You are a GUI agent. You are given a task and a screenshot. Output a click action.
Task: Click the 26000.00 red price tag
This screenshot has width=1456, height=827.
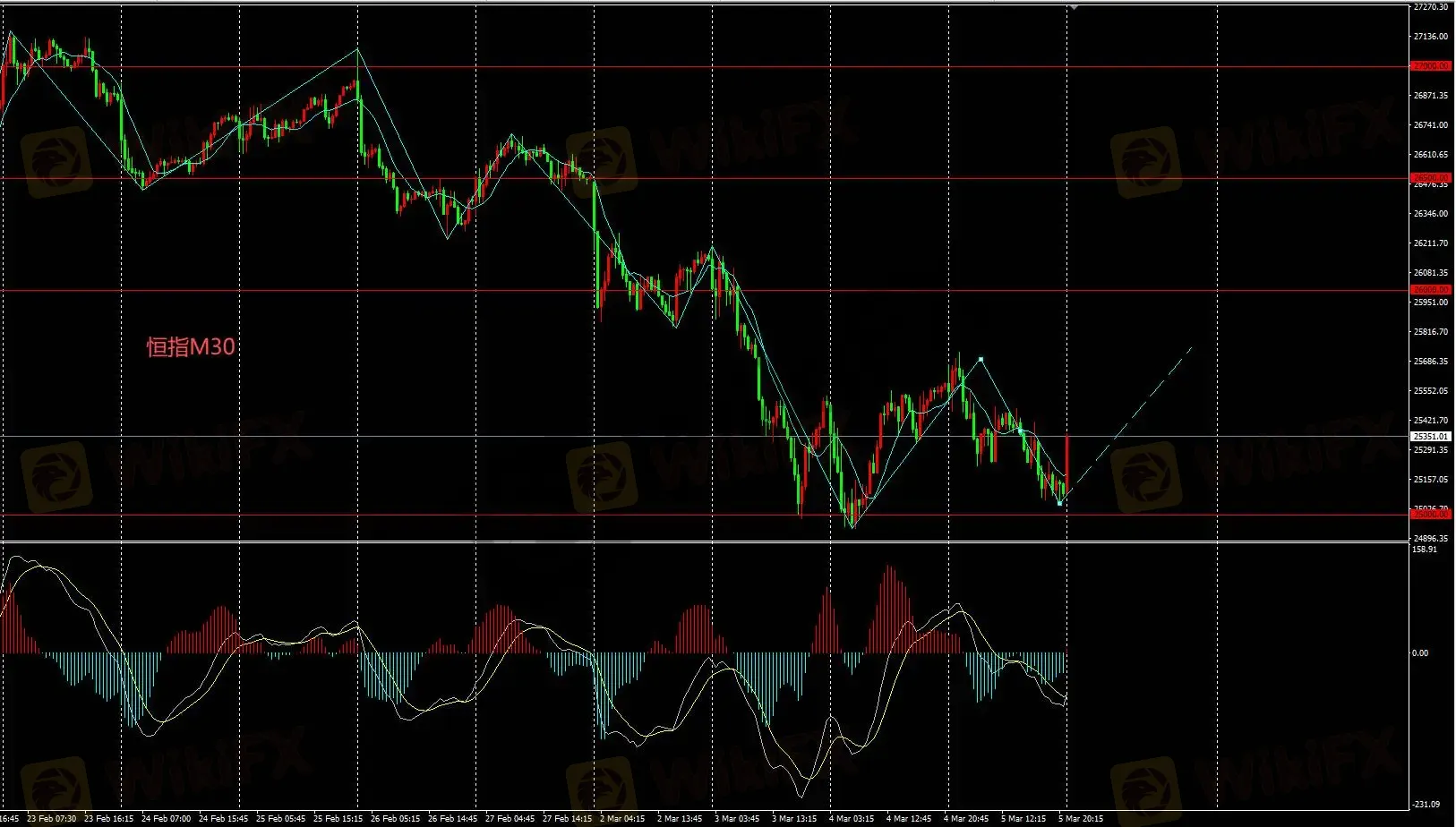(x=1431, y=290)
